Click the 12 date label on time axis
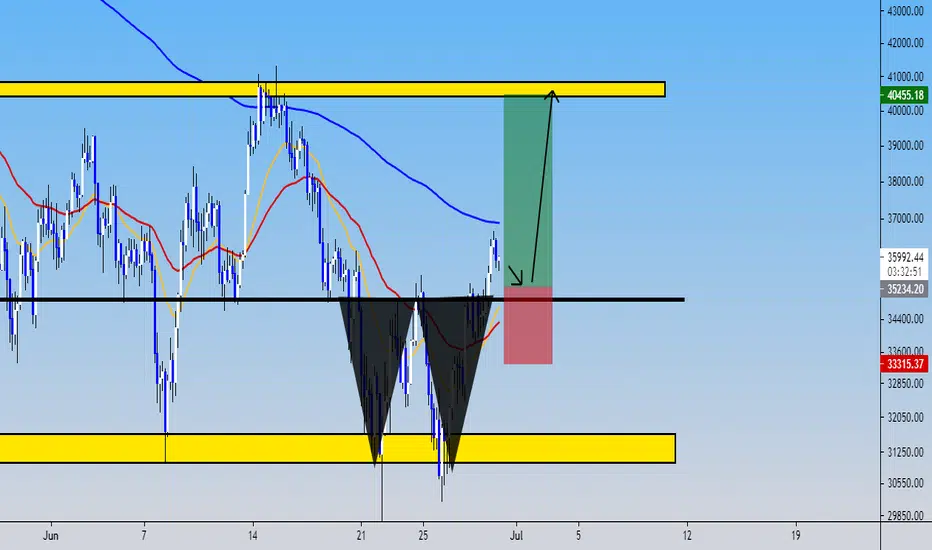 coord(687,536)
